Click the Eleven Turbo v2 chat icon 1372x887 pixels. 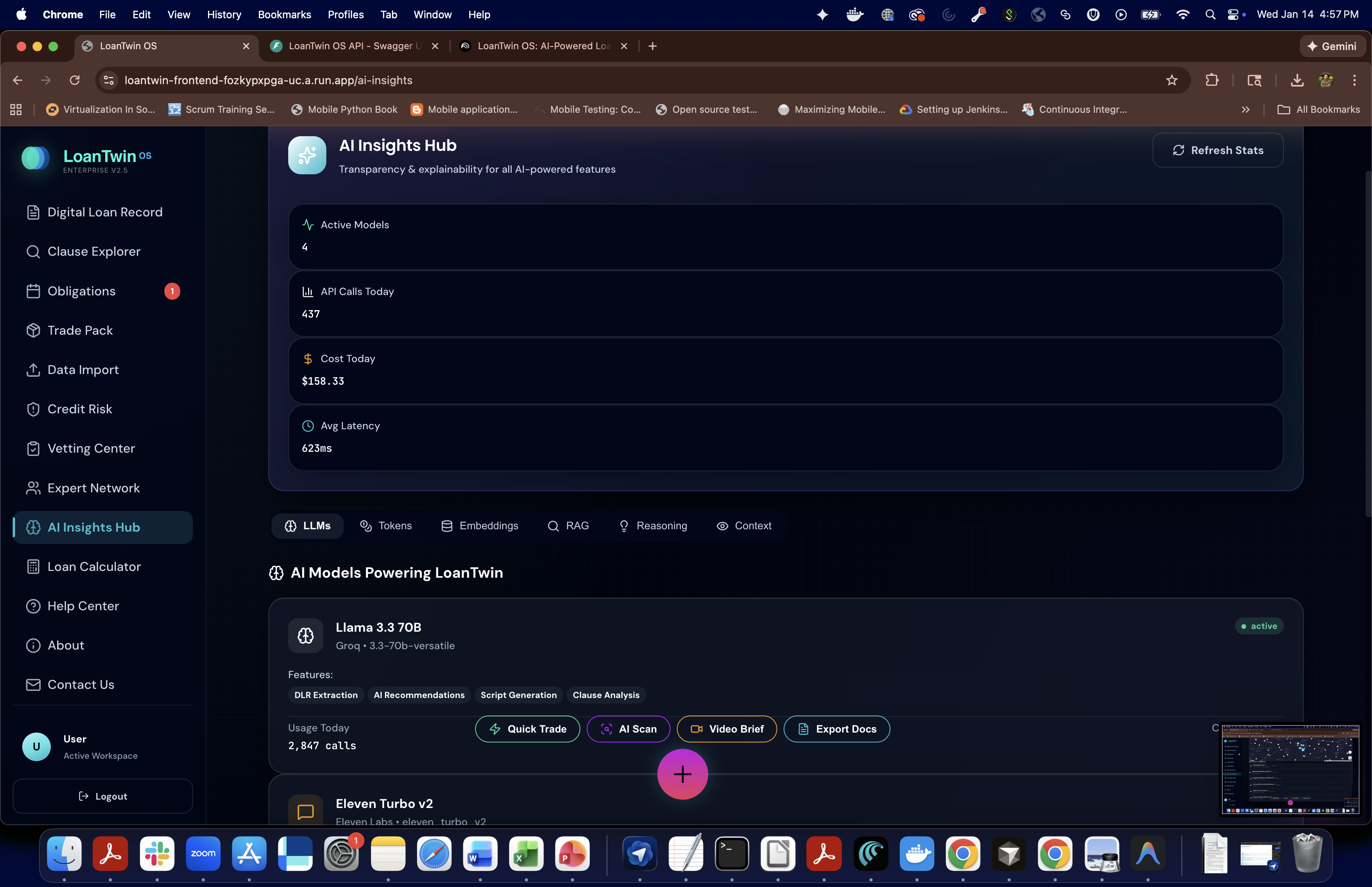tap(305, 811)
